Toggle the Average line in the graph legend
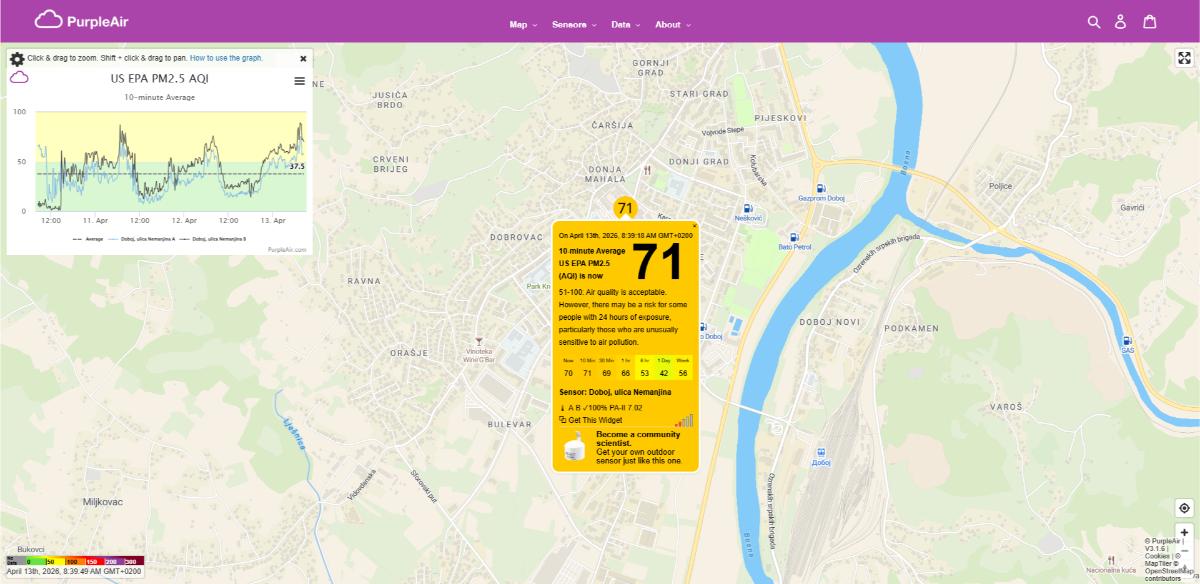The height and width of the screenshot is (584, 1200). point(94,240)
